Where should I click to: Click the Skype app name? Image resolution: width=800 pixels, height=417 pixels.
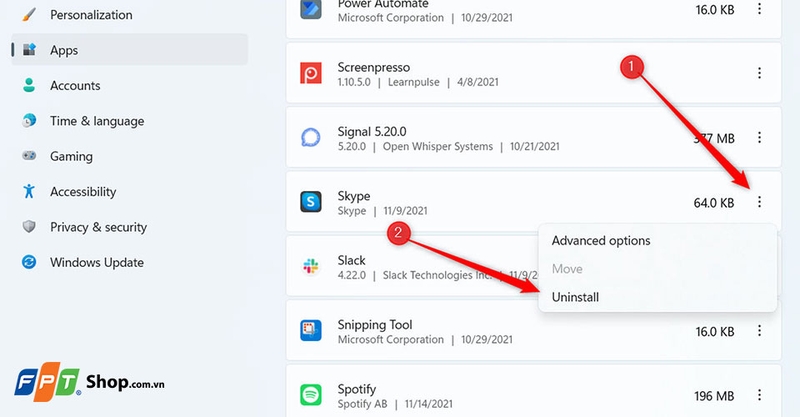(x=354, y=197)
